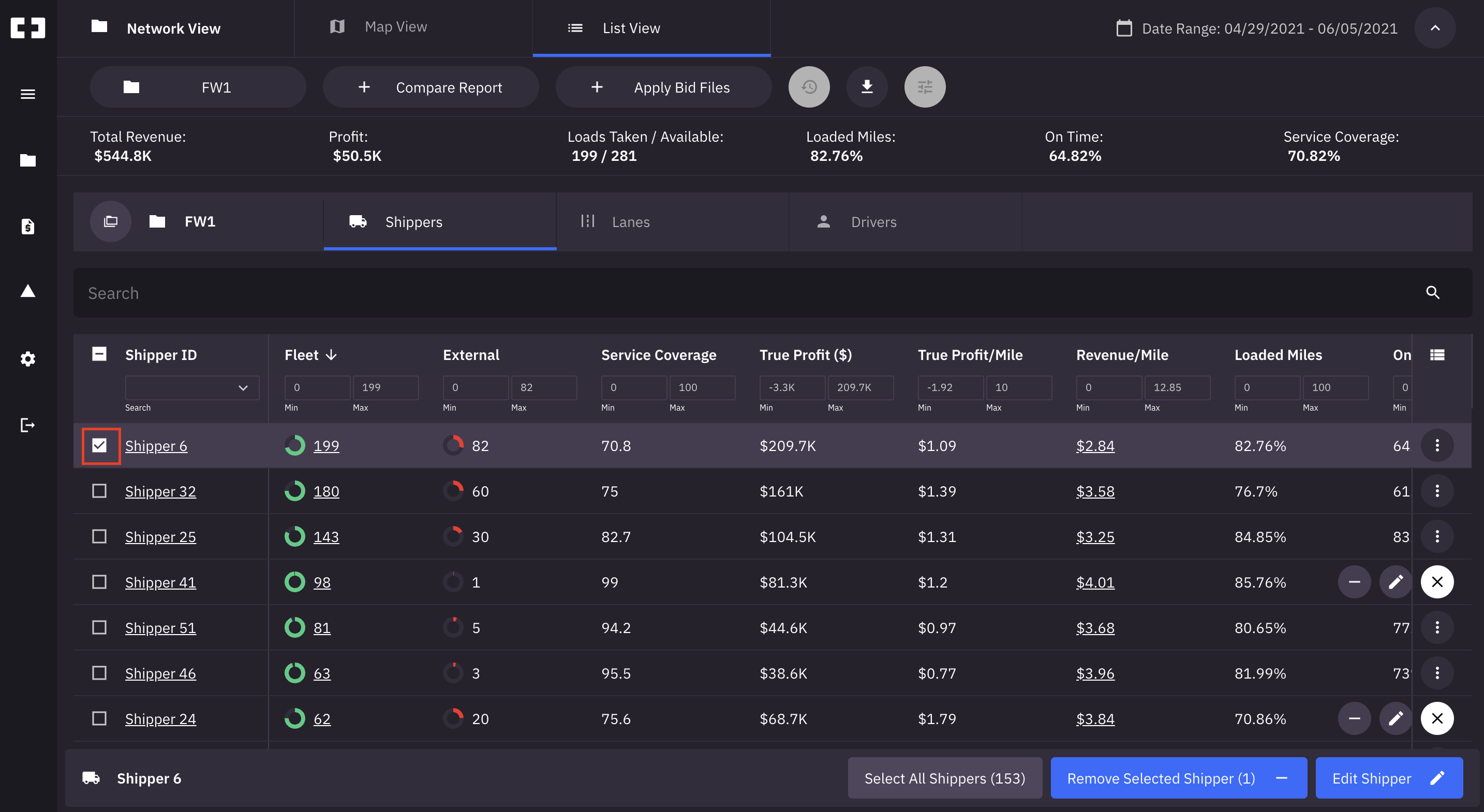Check the Shipper 25 checkbox
The height and width of the screenshot is (812, 1484).
tap(100, 536)
